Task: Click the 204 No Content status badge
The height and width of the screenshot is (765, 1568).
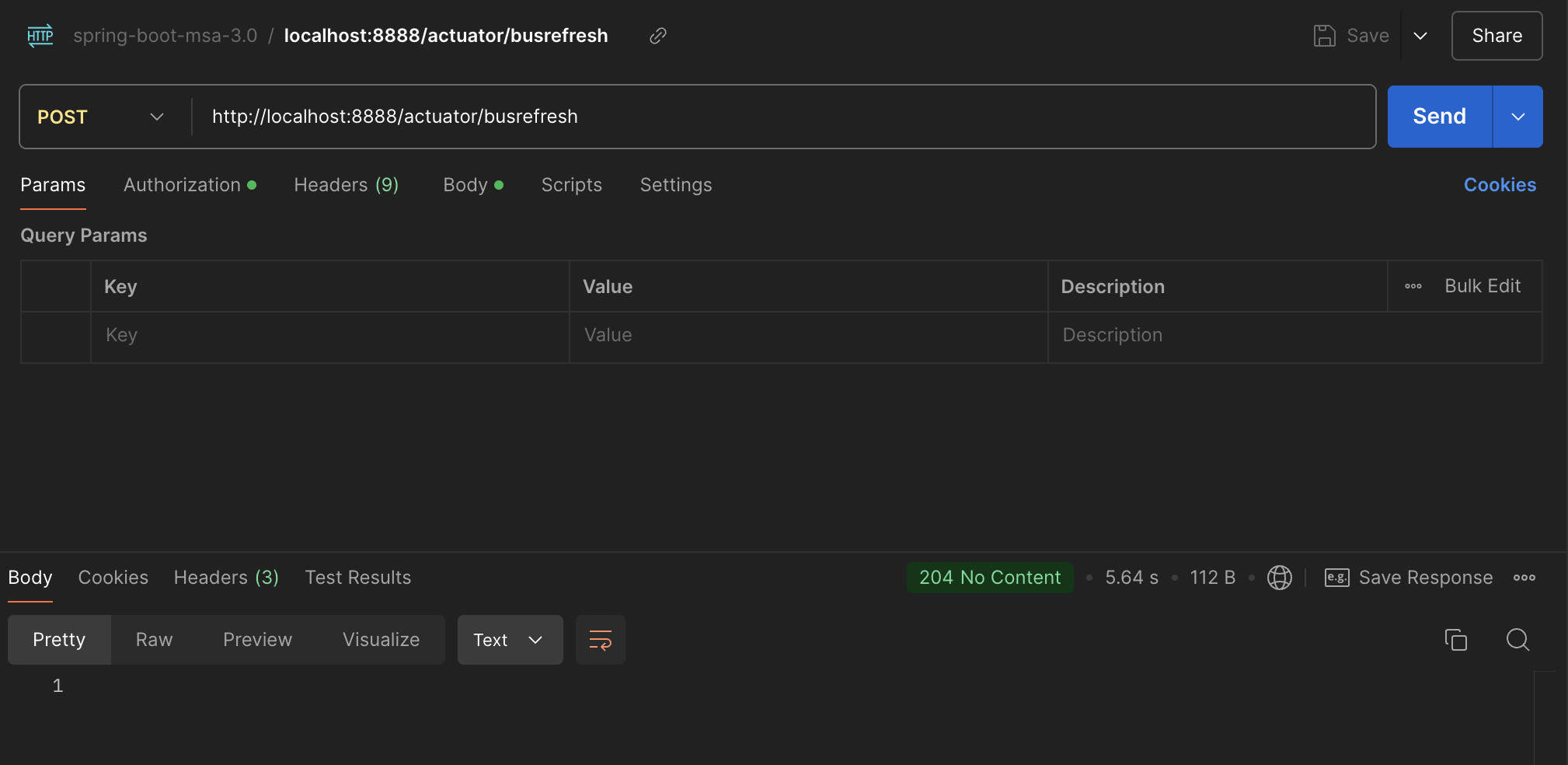Action: pos(990,578)
